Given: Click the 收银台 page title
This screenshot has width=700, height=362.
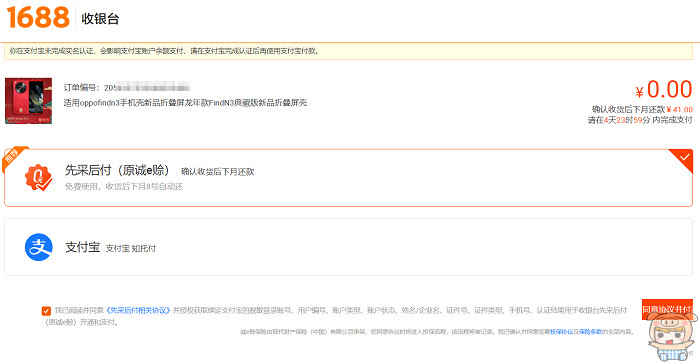Looking at the screenshot, I should (100, 19).
